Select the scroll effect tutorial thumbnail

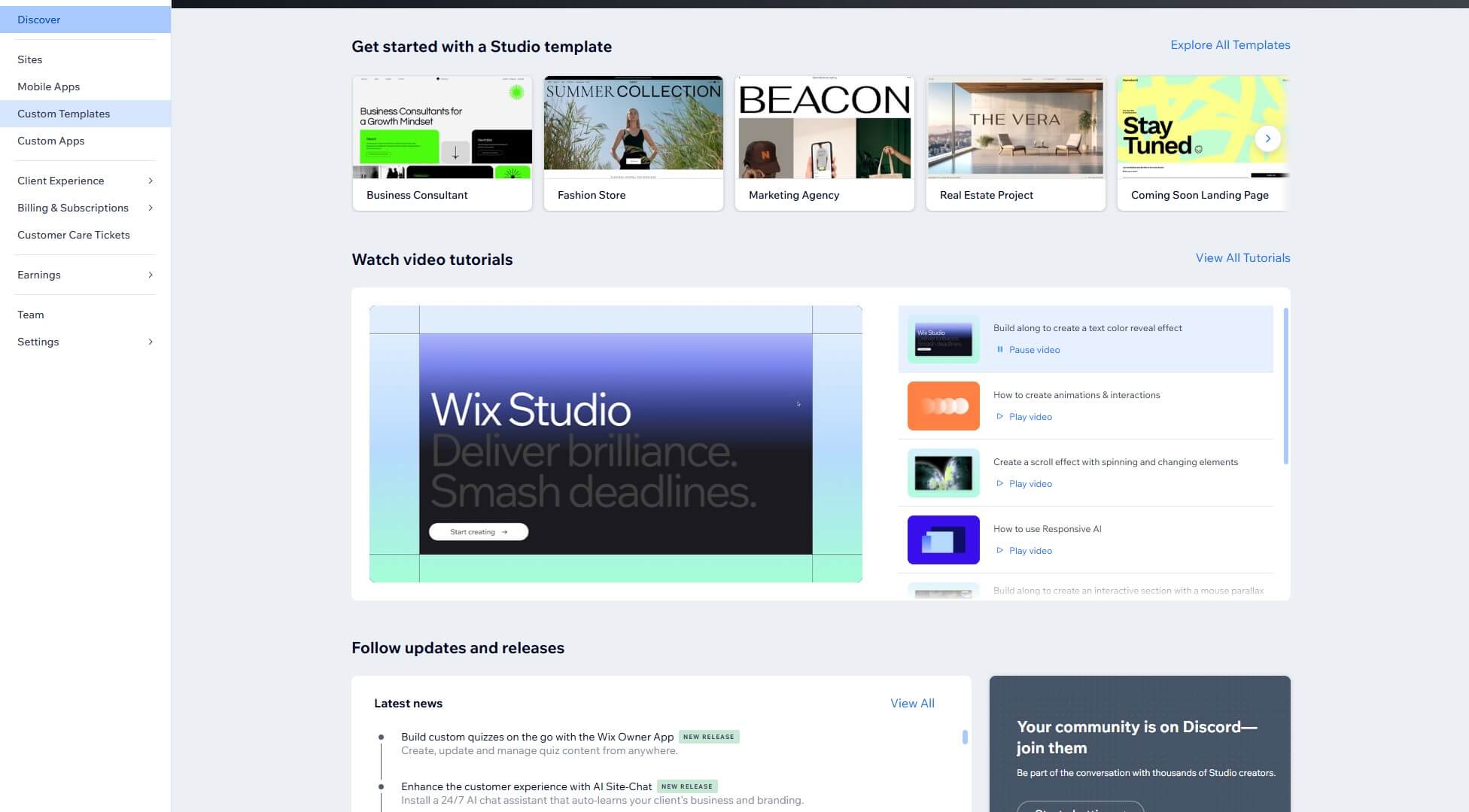943,473
